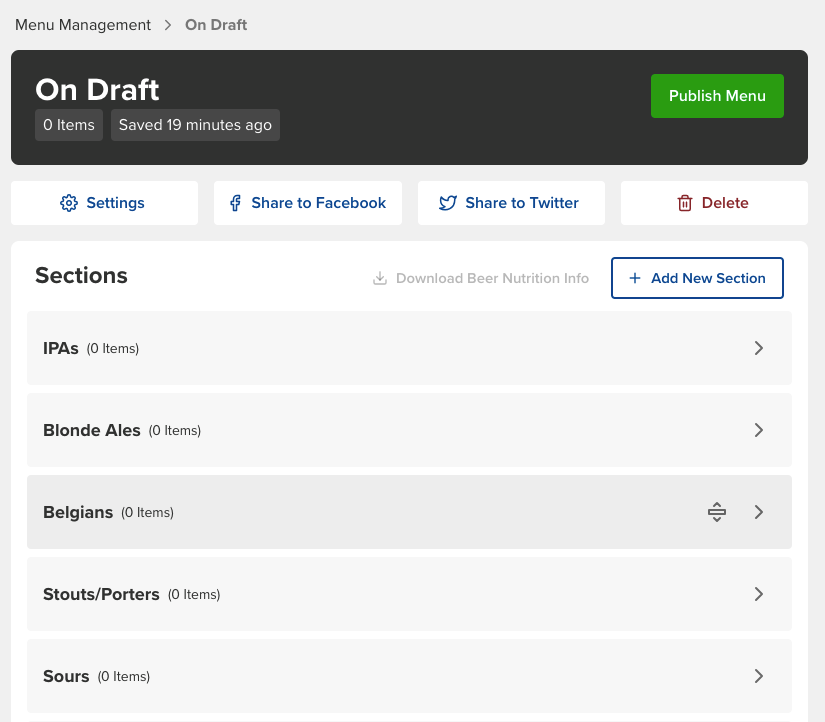825x722 pixels.
Task: Click the Saved 19 minutes ago badge
Action: click(195, 125)
